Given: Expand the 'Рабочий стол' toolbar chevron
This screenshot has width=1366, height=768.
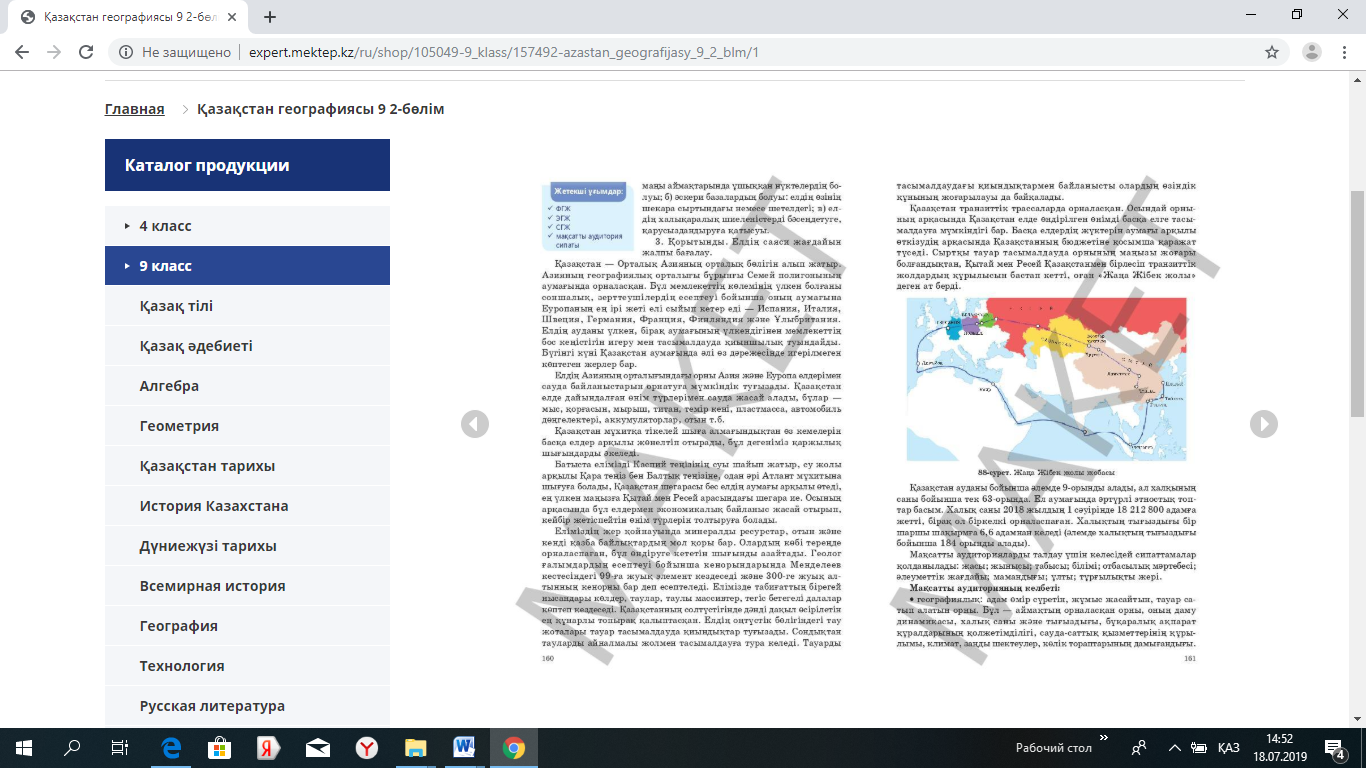Looking at the screenshot, I should click(x=1104, y=740).
